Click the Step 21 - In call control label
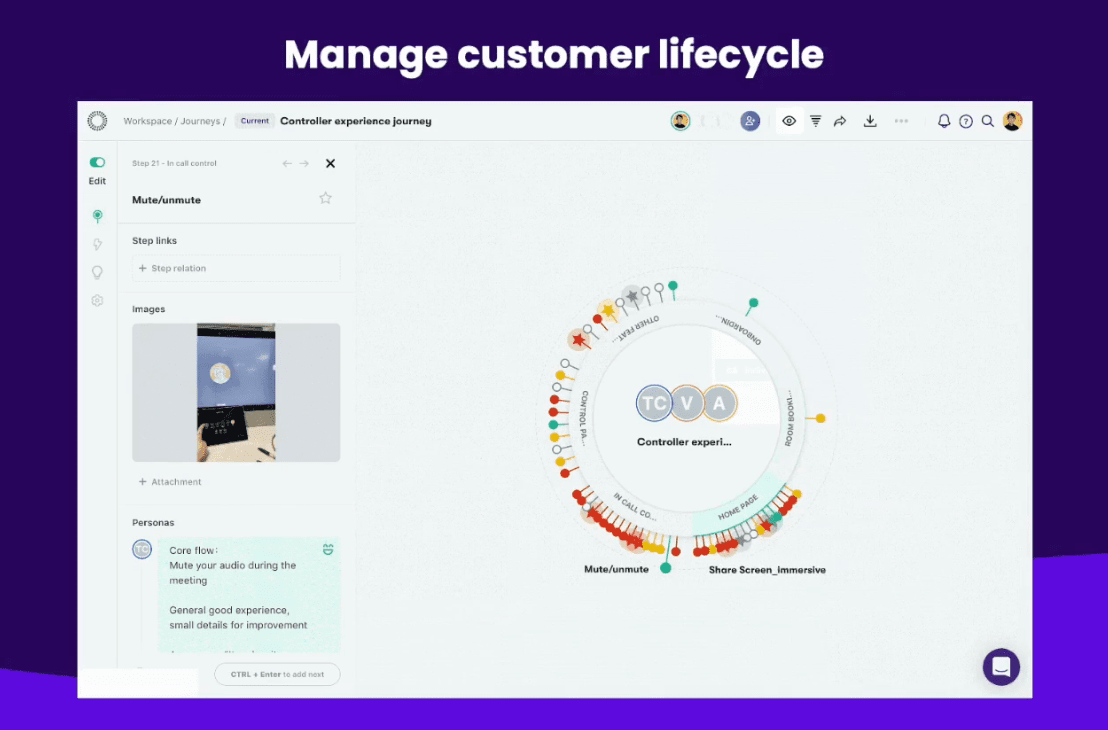Viewport: 1108px width, 730px height. pos(174,163)
